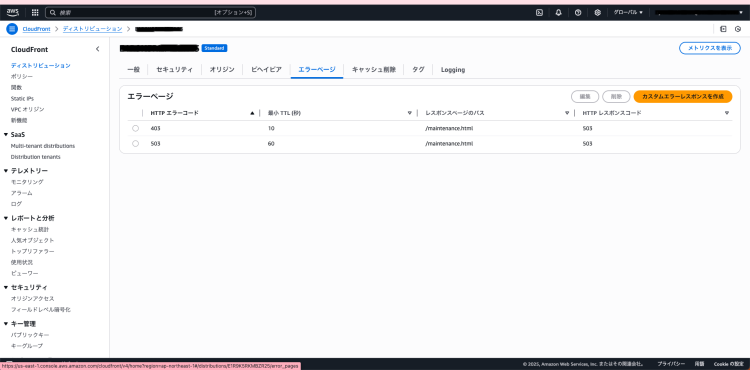Open Multi-tenant distributions

pos(43,146)
